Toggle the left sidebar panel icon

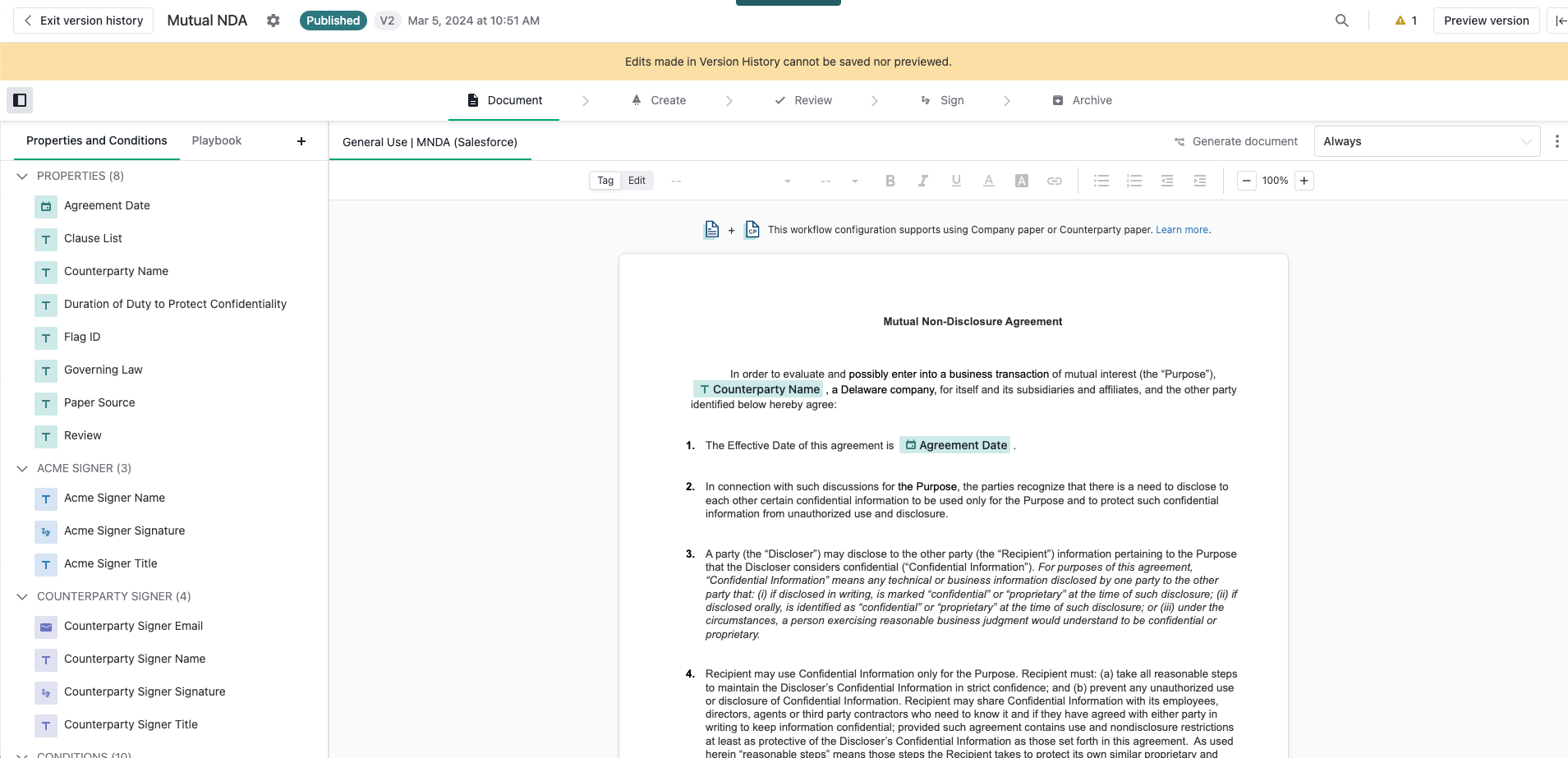pos(20,100)
